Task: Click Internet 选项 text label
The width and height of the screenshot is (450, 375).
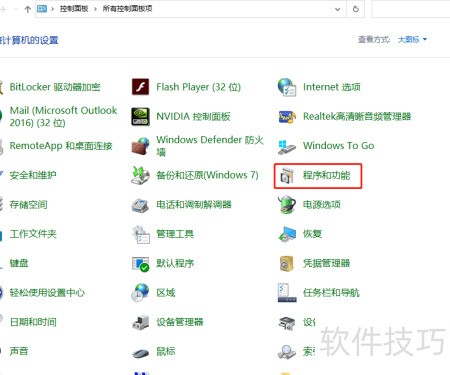Action: [332, 87]
